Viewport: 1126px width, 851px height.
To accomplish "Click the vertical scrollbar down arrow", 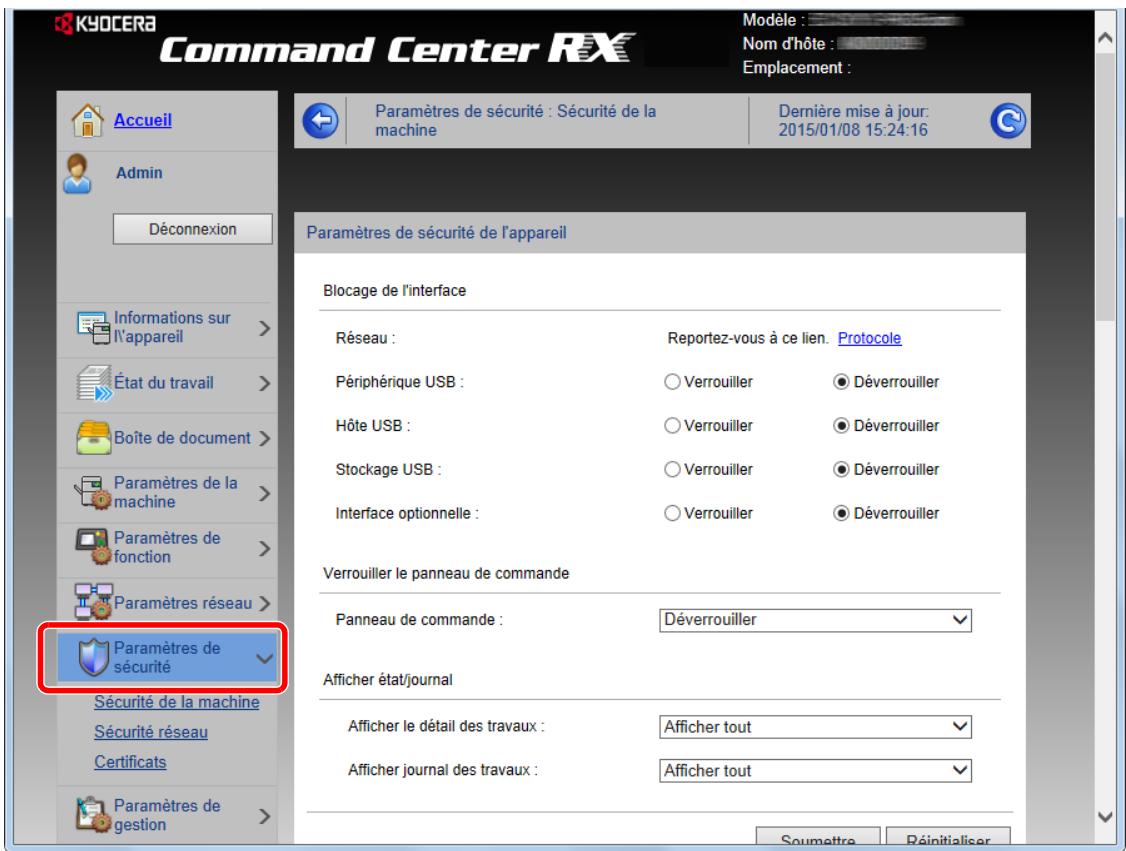I will point(1109,817).
